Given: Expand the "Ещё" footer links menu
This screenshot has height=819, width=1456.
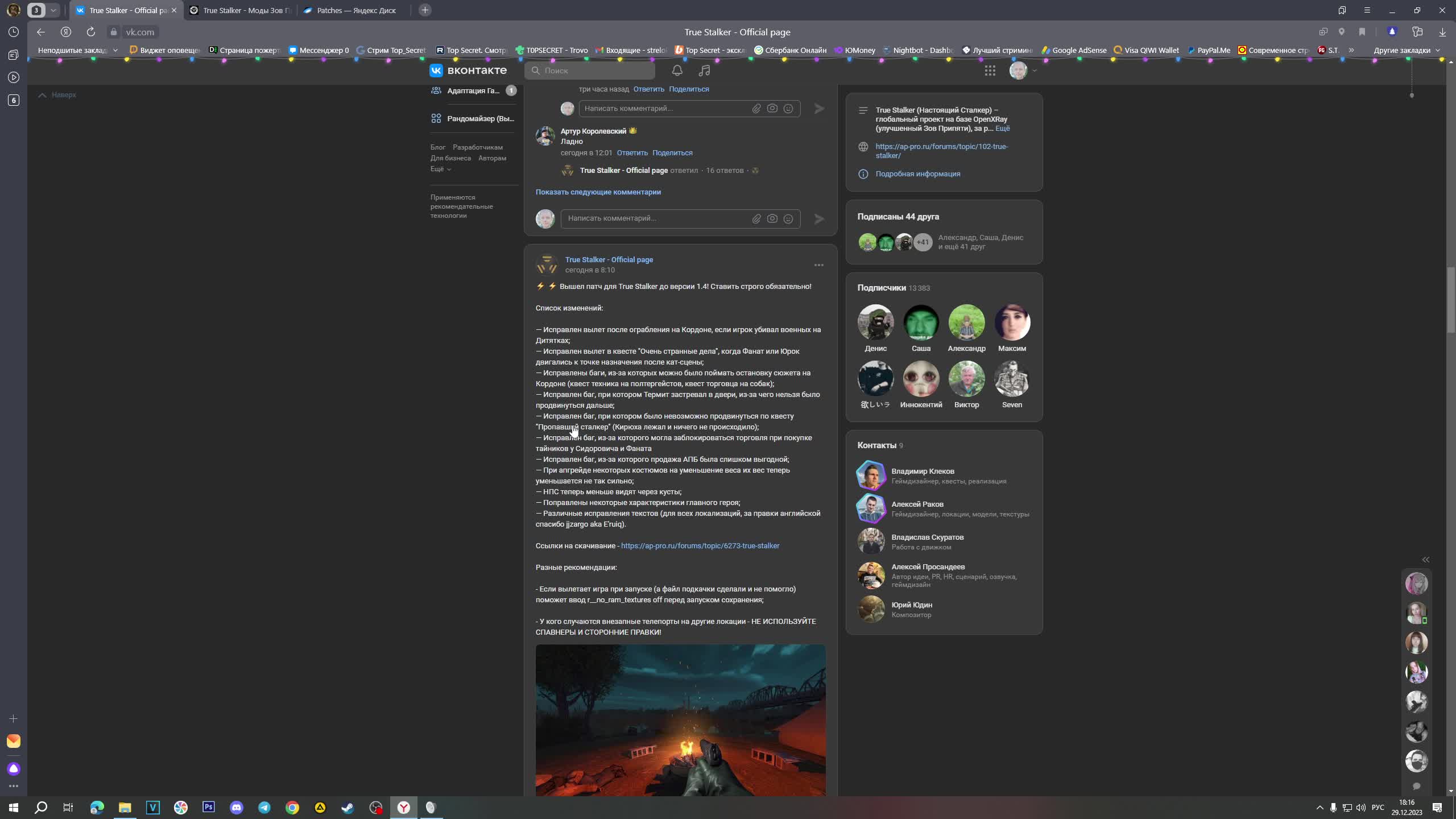Looking at the screenshot, I should [x=440, y=169].
